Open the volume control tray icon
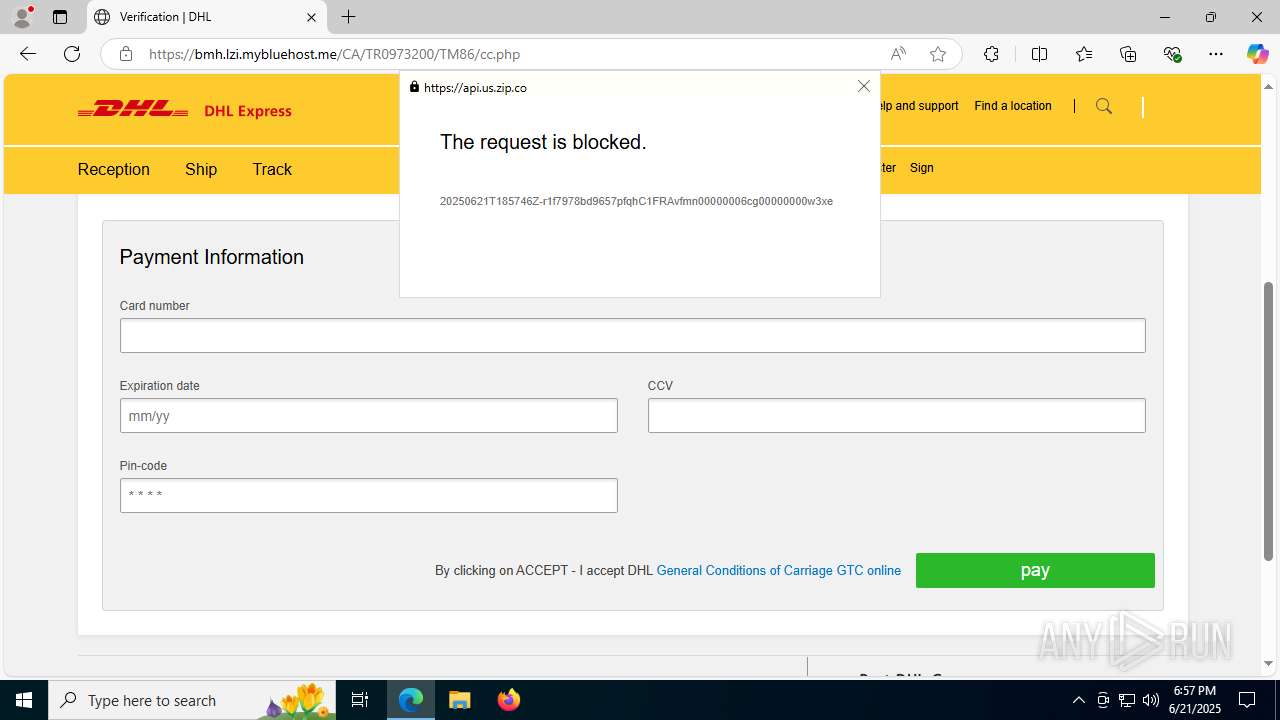1280x720 pixels. (x=1151, y=700)
